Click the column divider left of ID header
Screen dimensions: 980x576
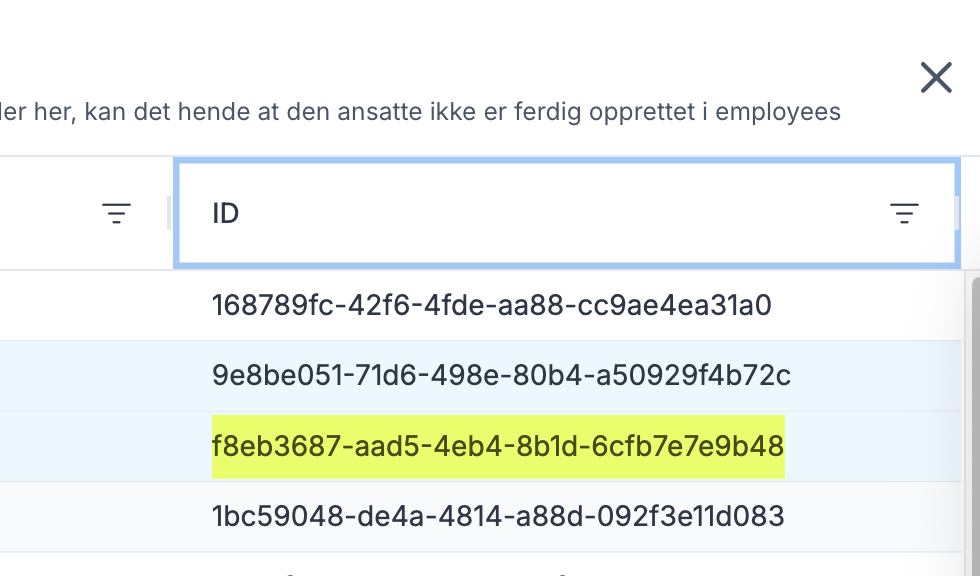(x=167, y=213)
